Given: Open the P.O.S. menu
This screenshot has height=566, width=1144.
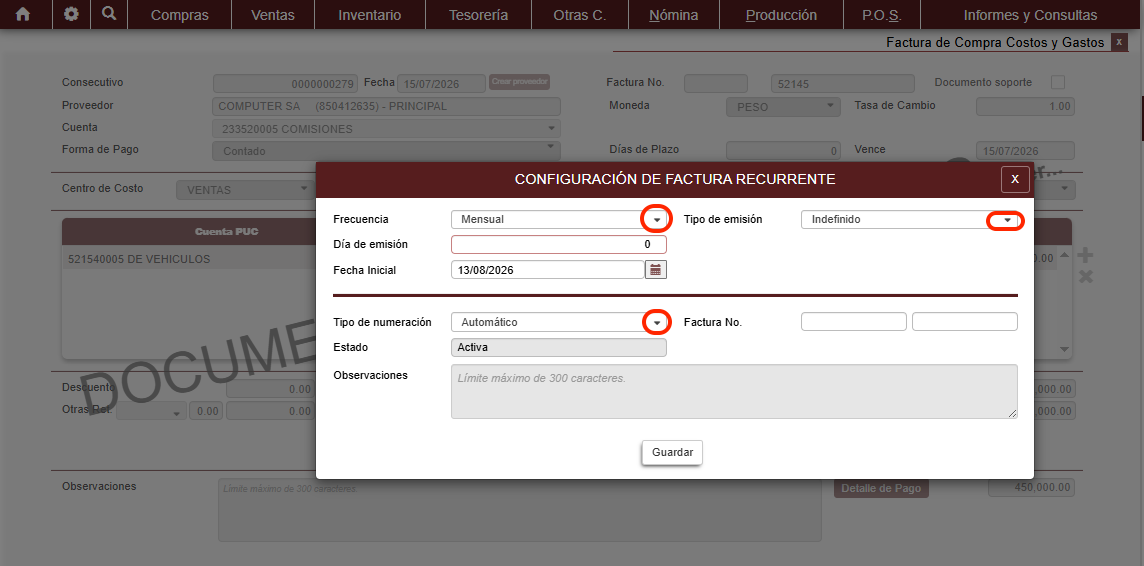Looking at the screenshot, I should 881,15.
